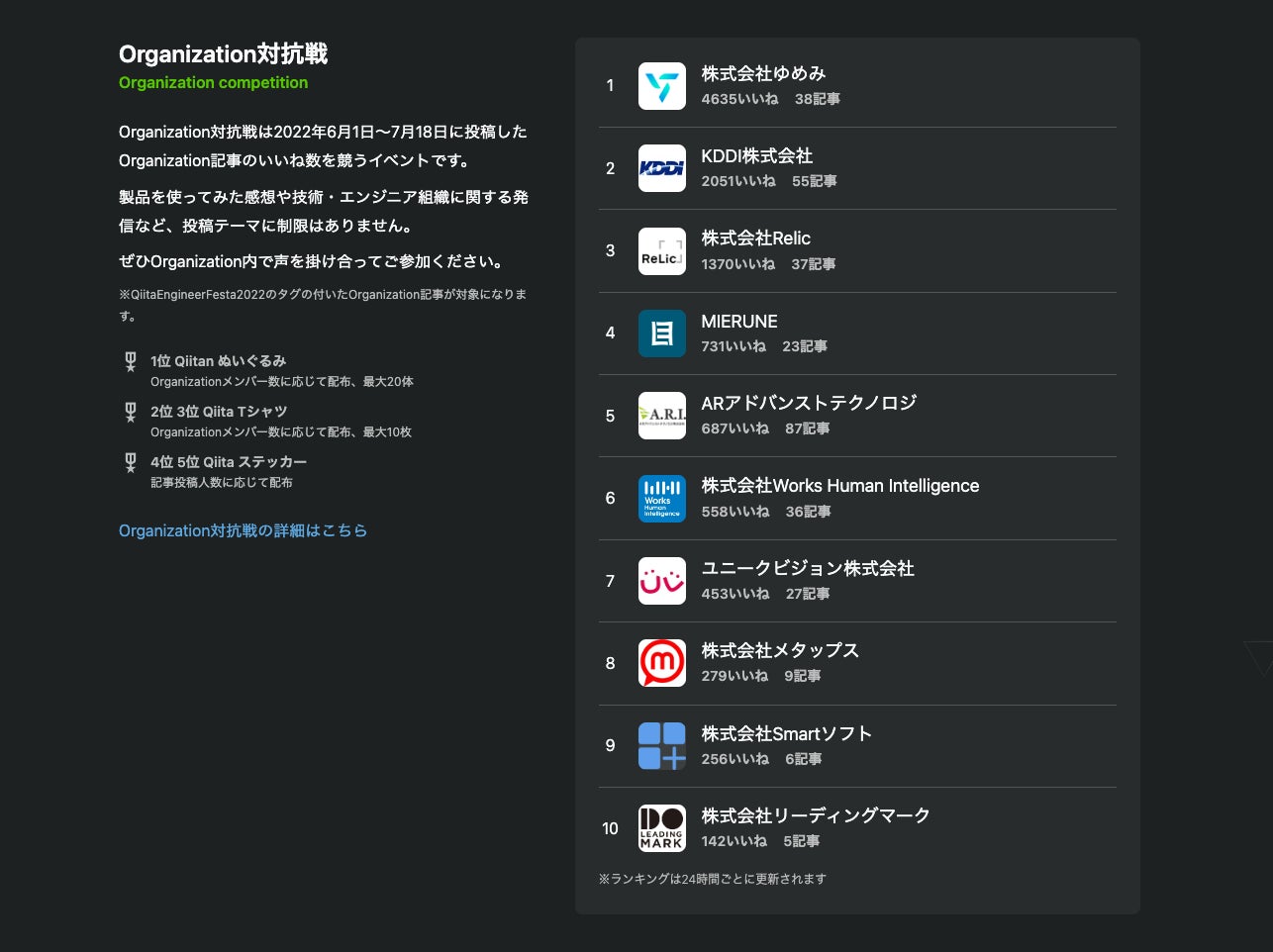Go to the MIERUNE organization name
This screenshot has height=952, width=1273.
point(739,322)
